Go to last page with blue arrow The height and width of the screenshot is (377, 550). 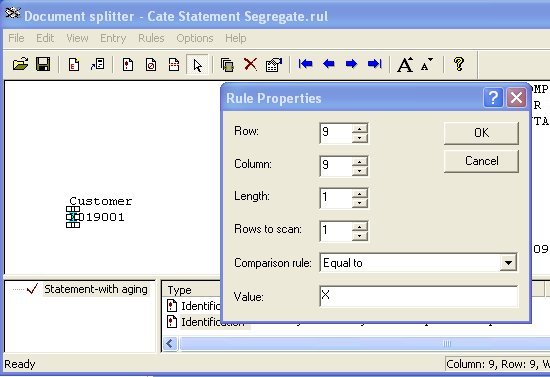[x=375, y=64]
